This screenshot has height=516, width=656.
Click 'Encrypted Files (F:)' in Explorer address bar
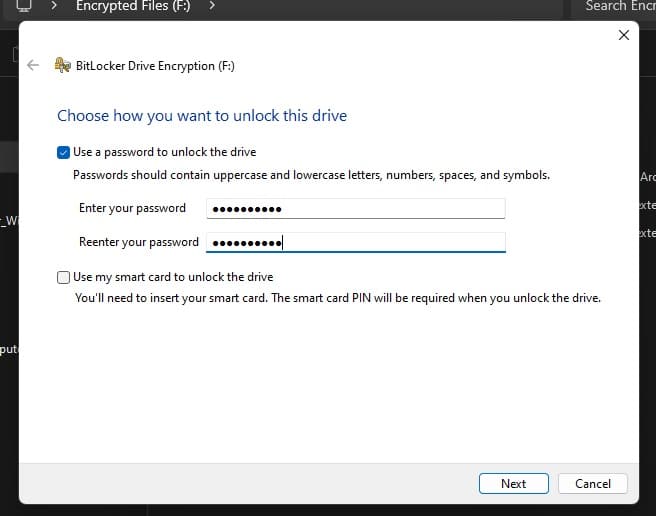pyautogui.click(x=133, y=6)
